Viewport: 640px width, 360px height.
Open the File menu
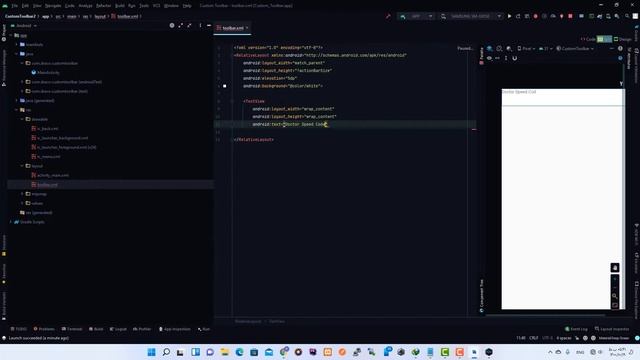tap(15, 6)
